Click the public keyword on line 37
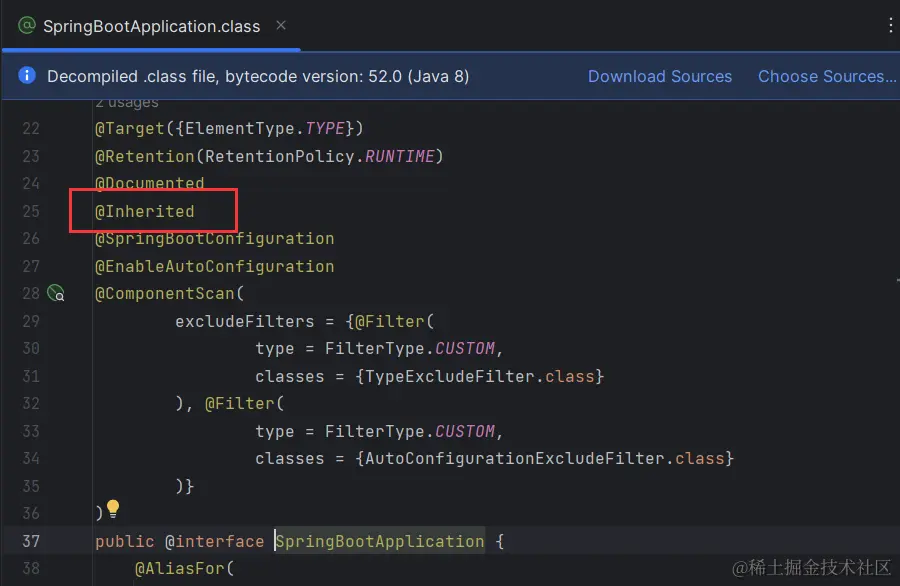The image size is (900, 586). pos(125,541)
